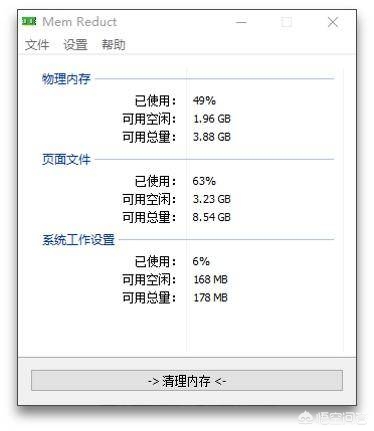Image resolution: width=374 pixels, height=431 pixels.
Task: Click the 3.88 GB total physical memory value
Action: coord(212,137)
